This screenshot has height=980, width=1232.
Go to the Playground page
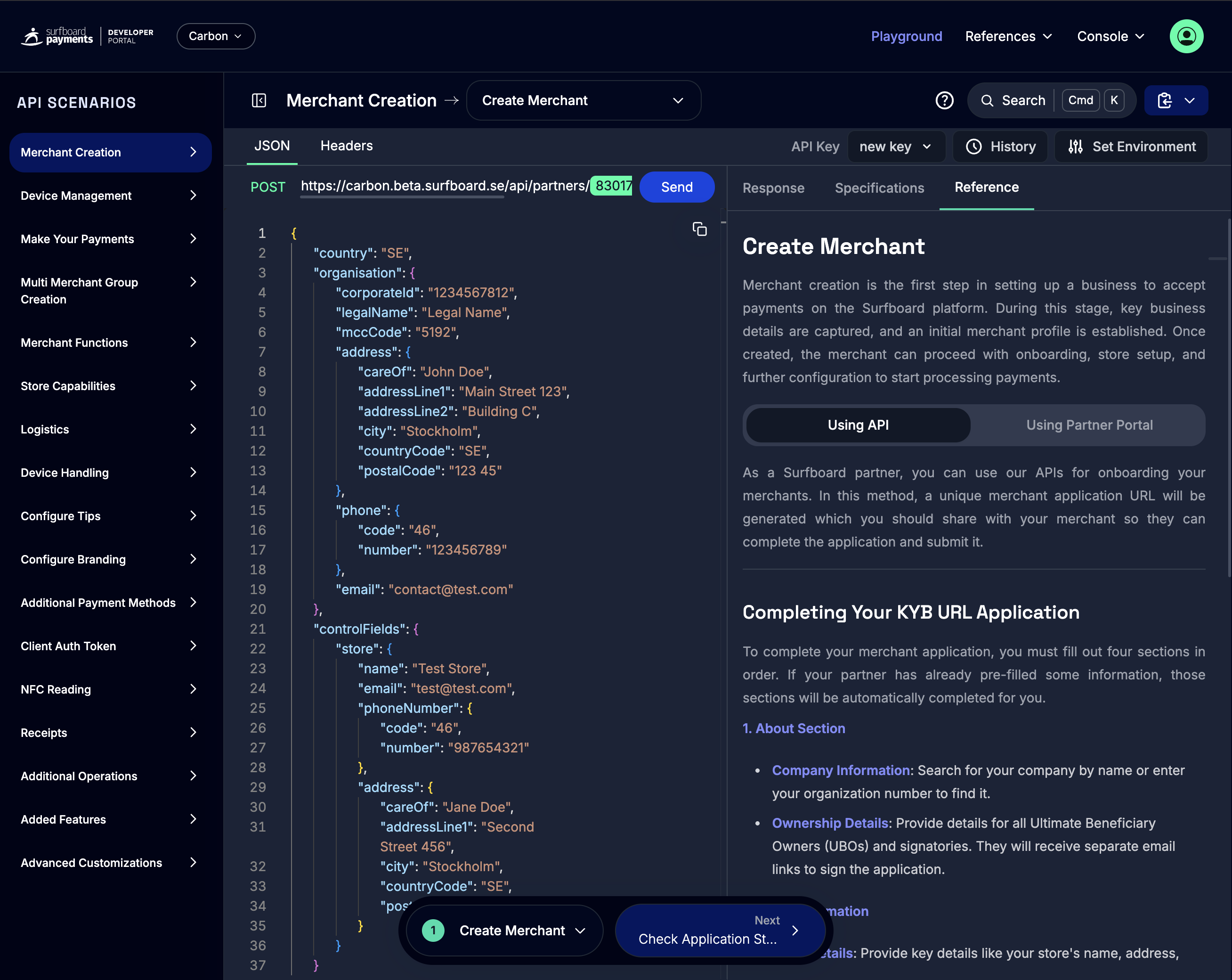[906, 36]
